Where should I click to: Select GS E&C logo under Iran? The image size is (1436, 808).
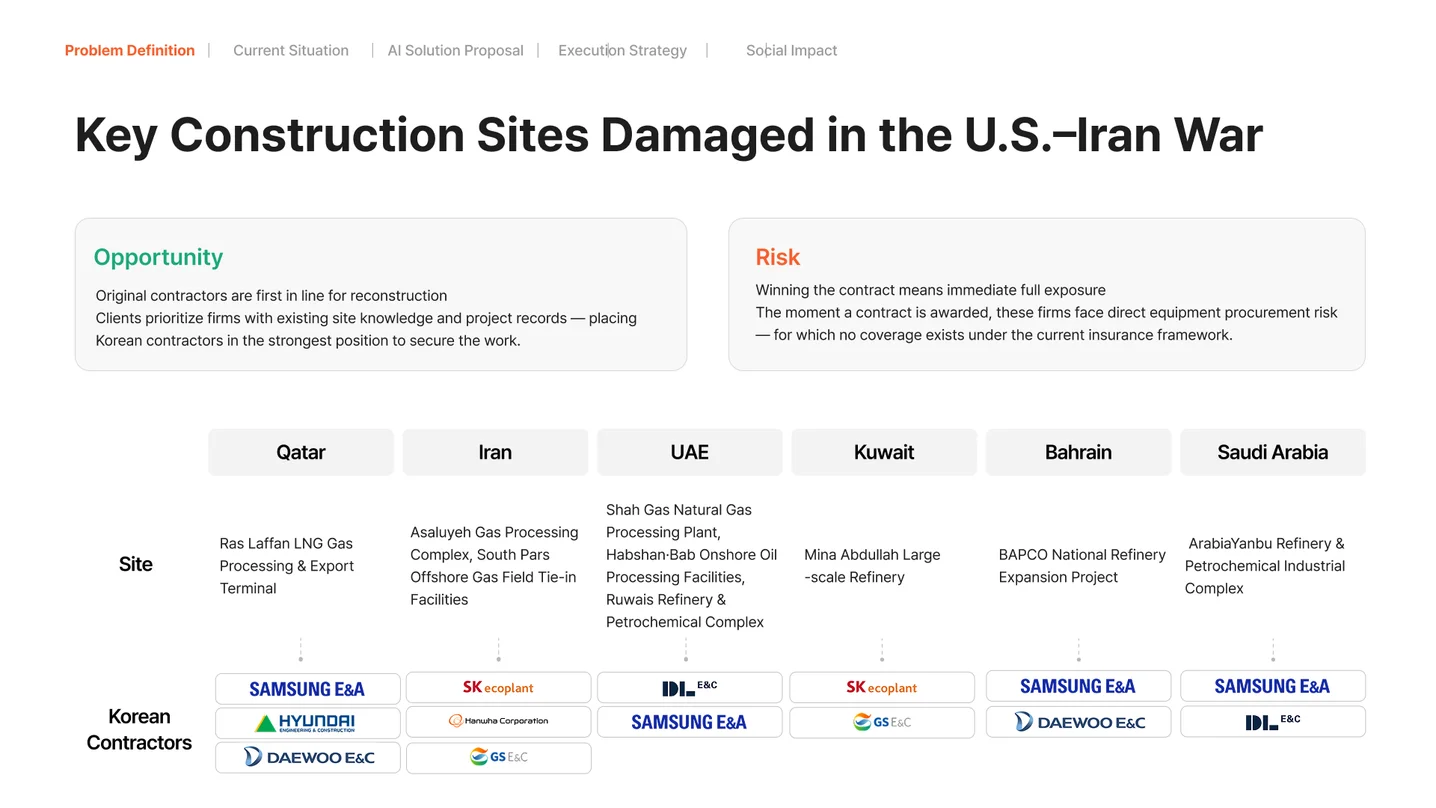(x=498, y=757)
